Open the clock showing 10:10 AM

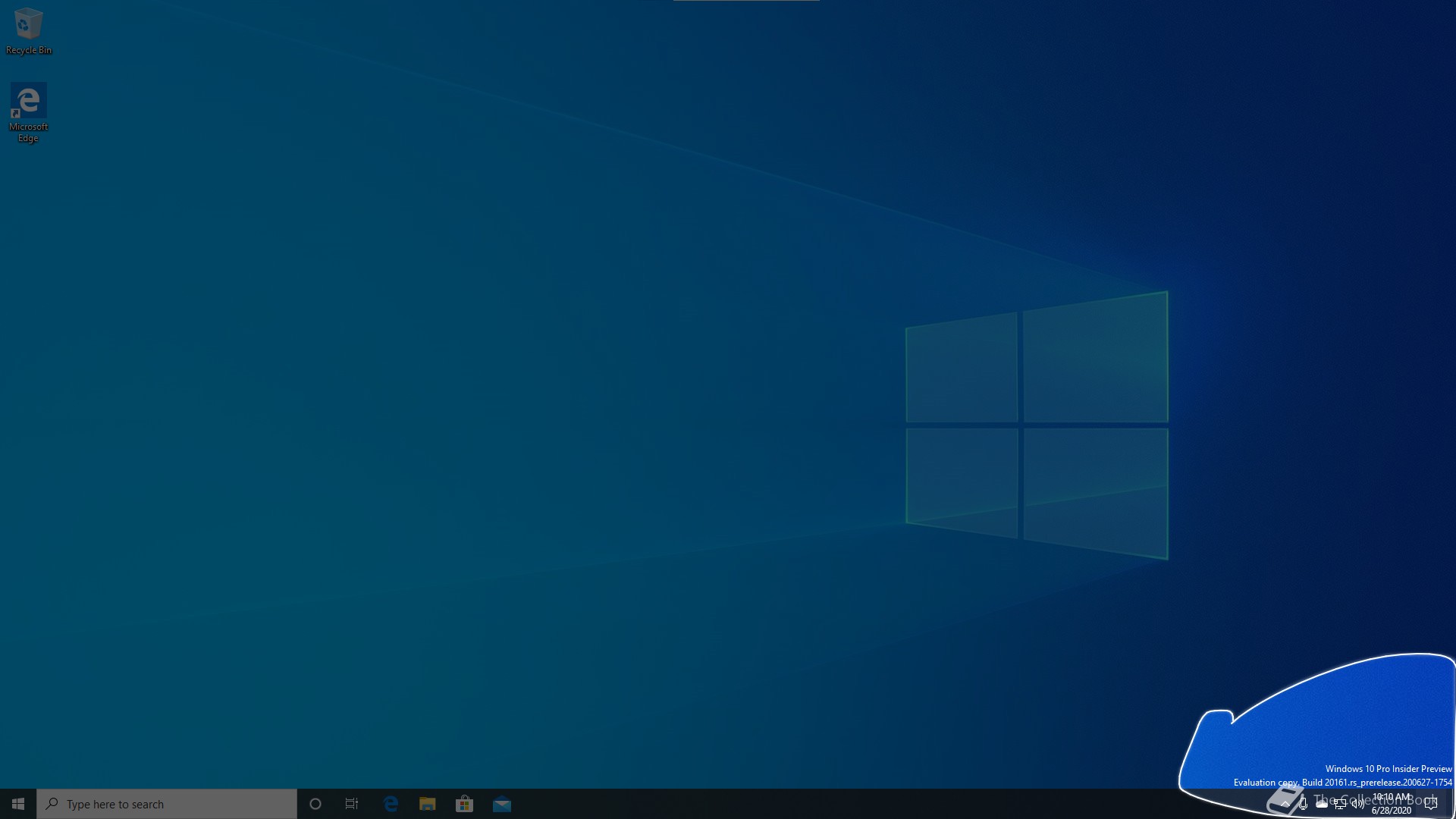[1392, 804]
